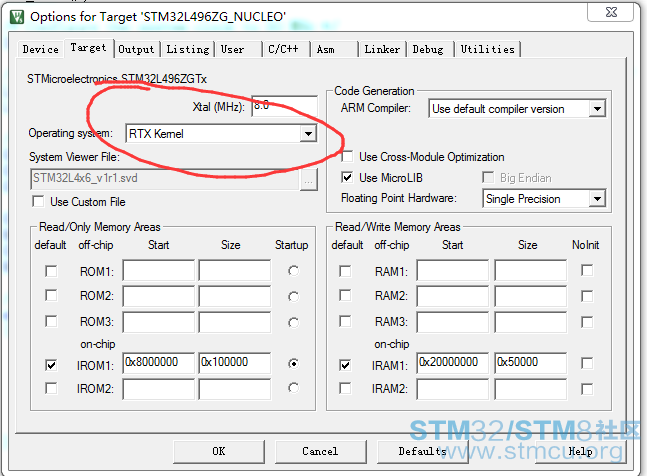Go to the Listing tab

tap(188, 49)
